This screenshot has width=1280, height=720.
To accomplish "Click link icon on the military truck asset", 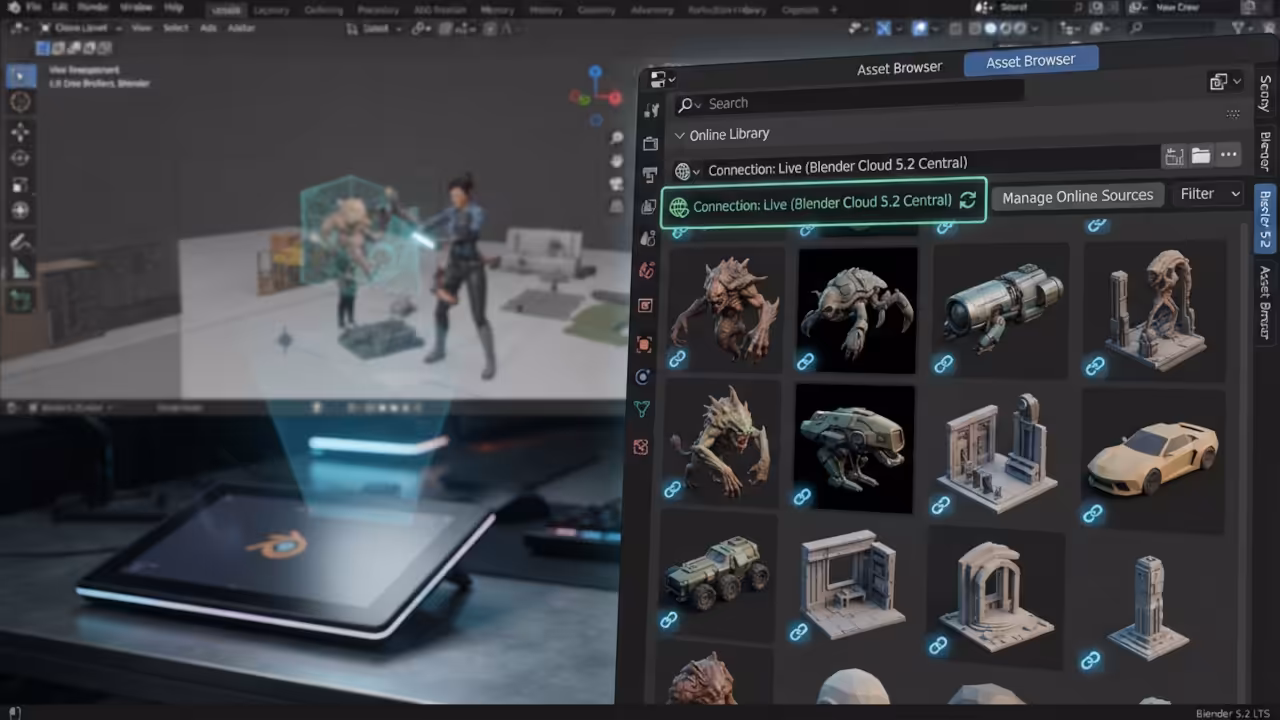I will click(669, 620).
